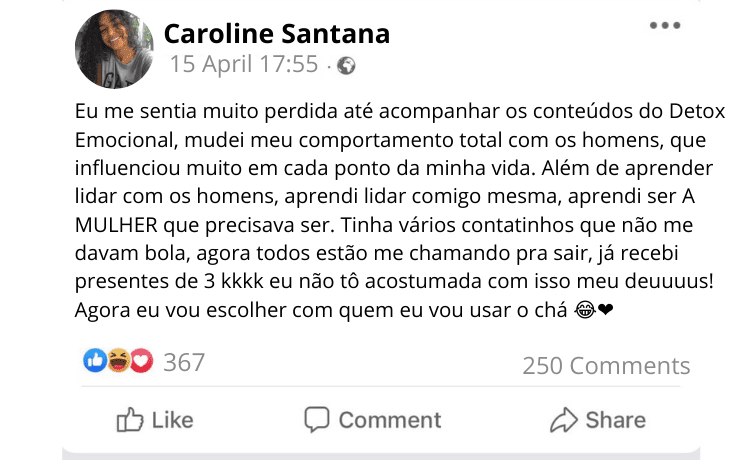Click the public globe privacy icon
The image size is (738, 460).
pyautogui.click(x=346, y=65)
